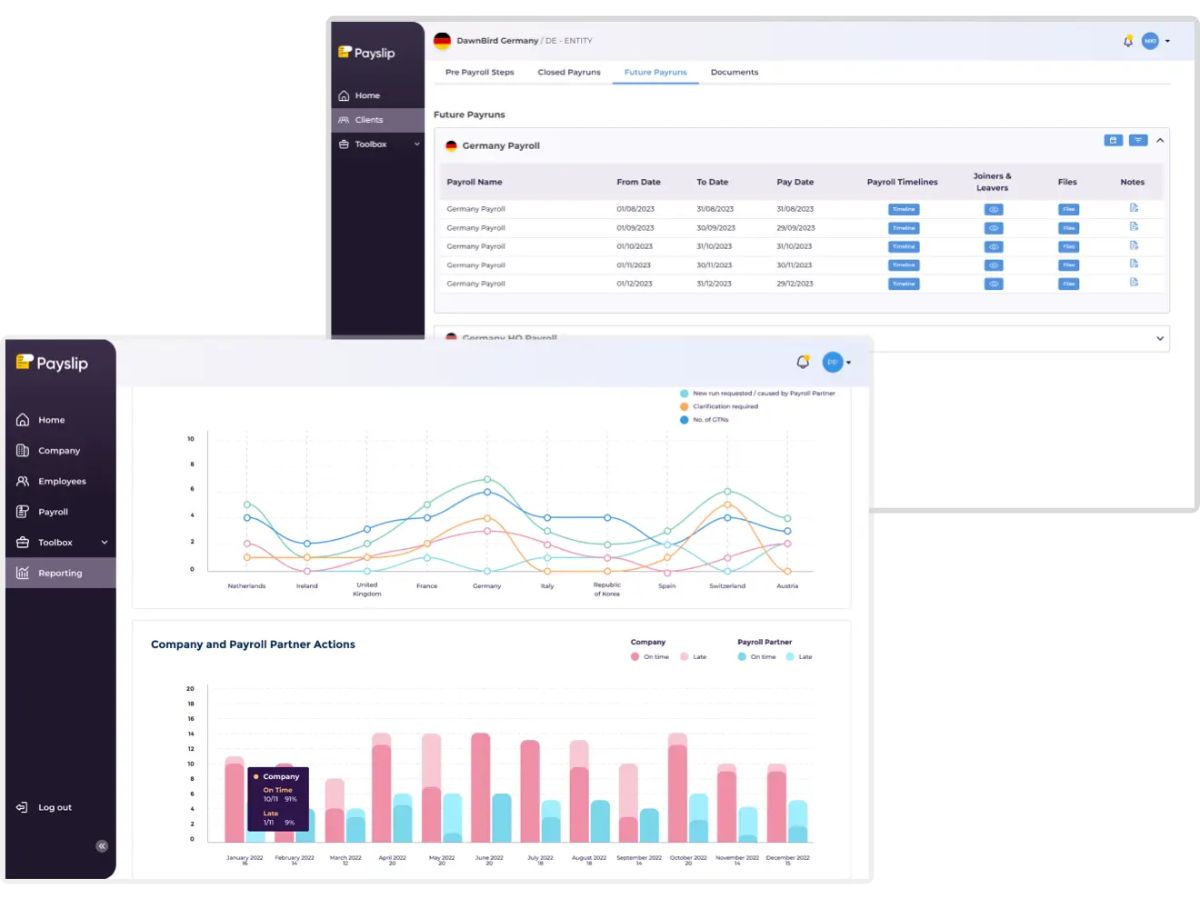Open notifications bell in the back window

(x=1128, y=41)
